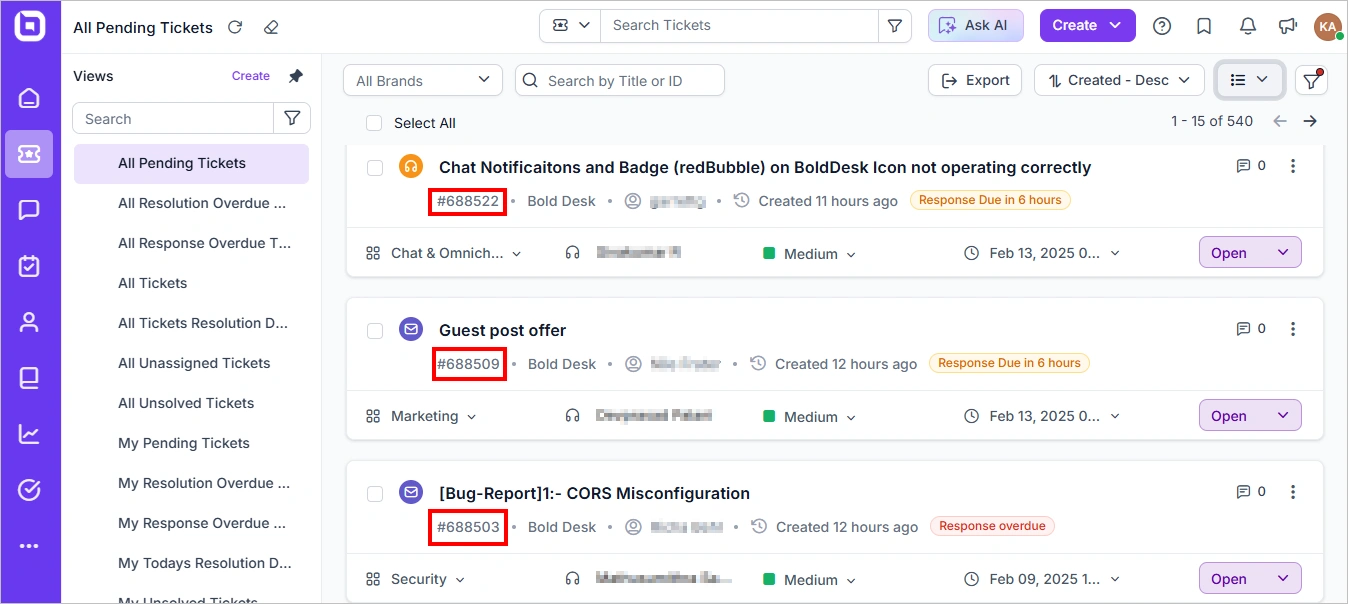This screenshot has width=1348, height=604.
Task: Select the Guest post offer checkbox
Action: point(375,331)
